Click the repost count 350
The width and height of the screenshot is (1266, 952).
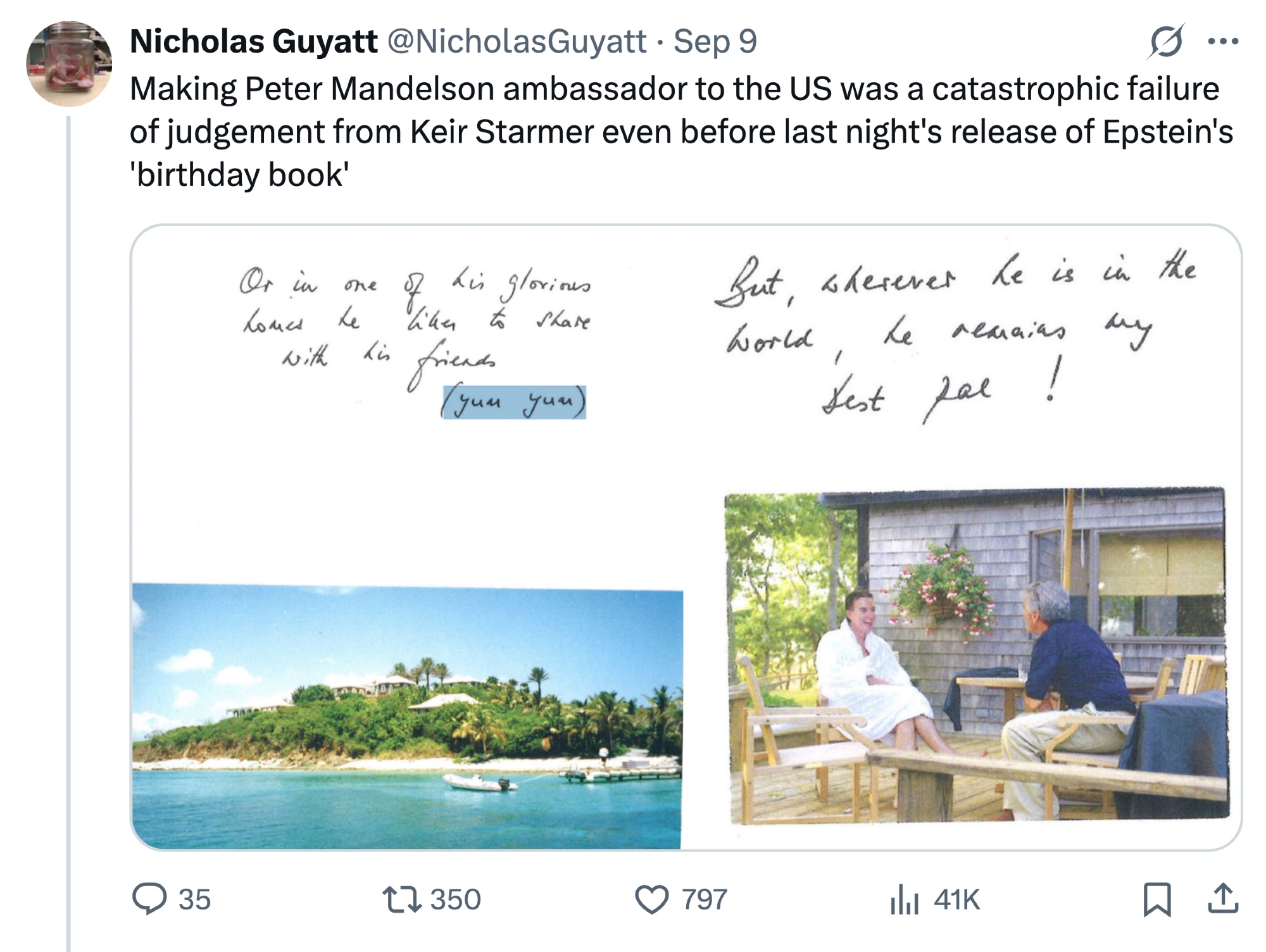coord(455,899)
